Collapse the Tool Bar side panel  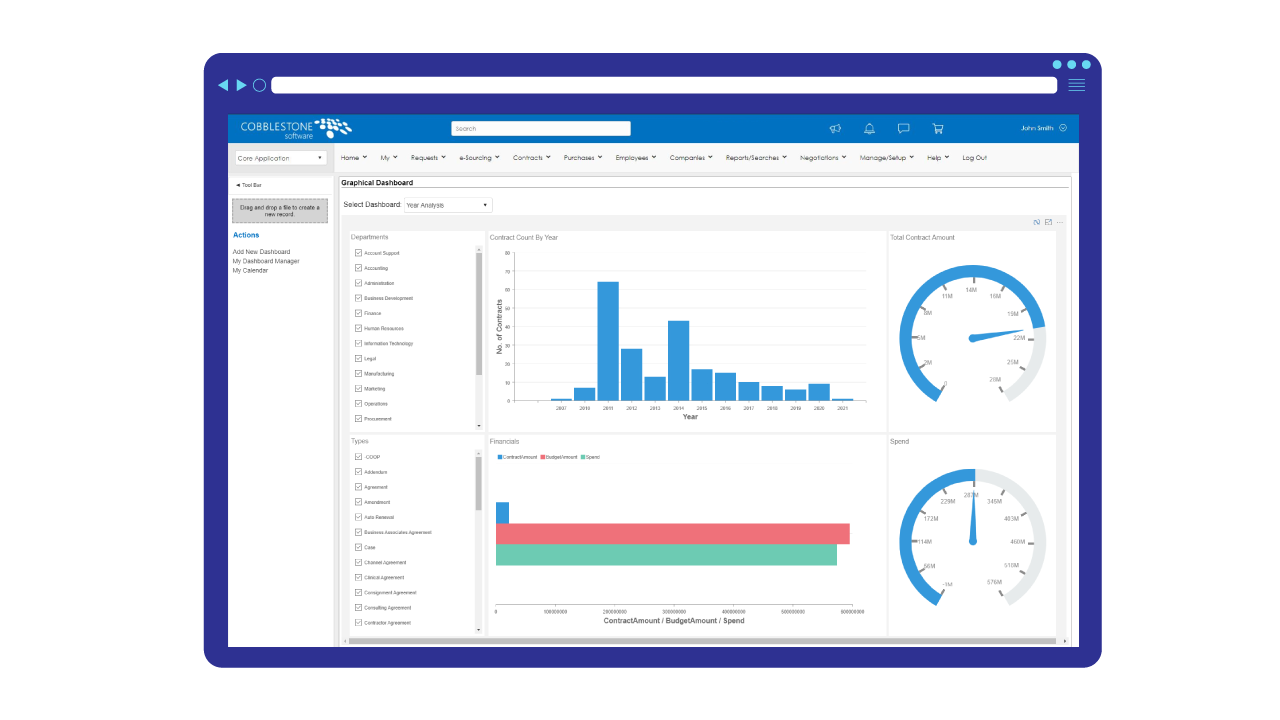coord(249,185)
